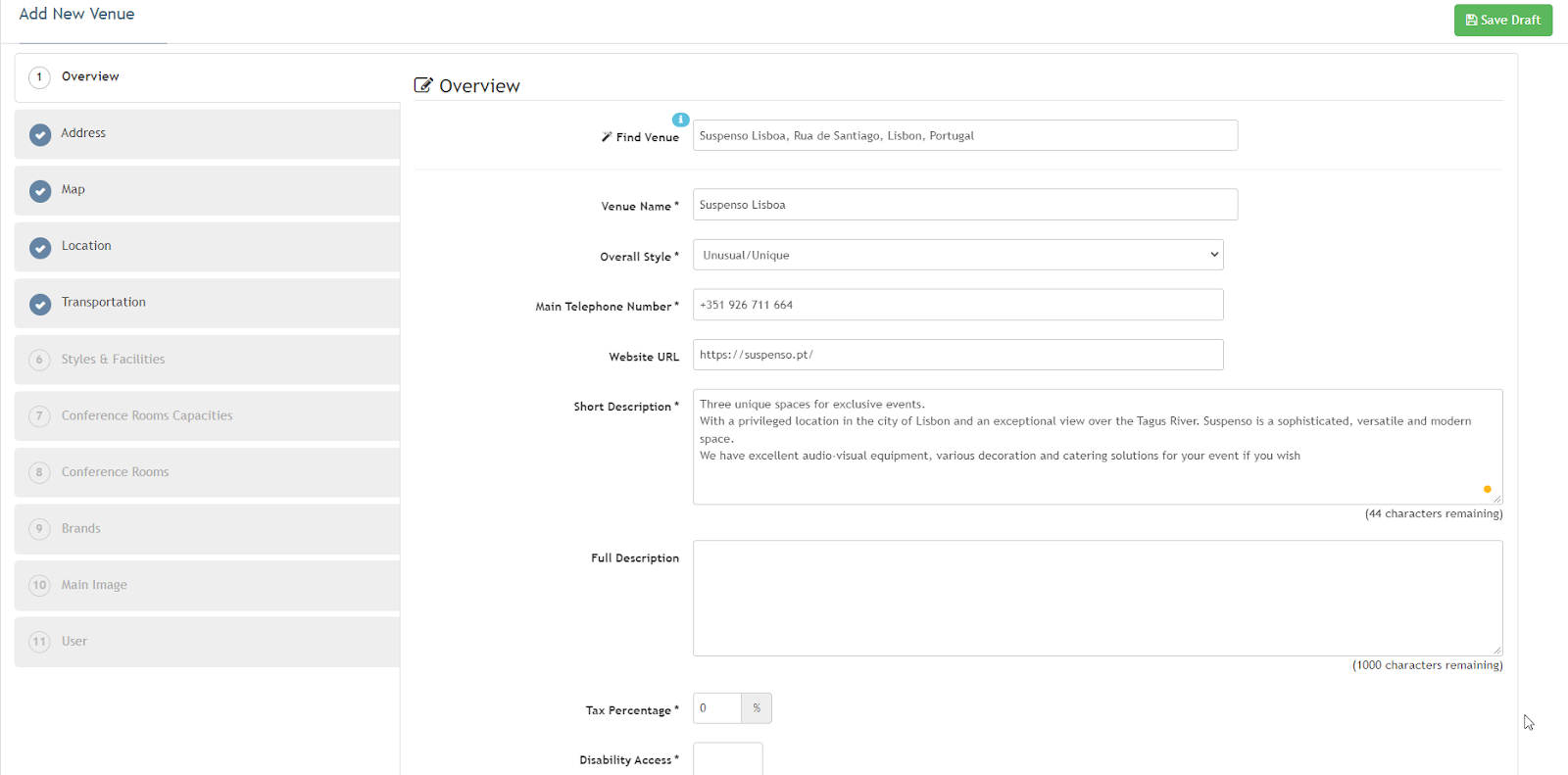This screenshot has height=775, width=1568.
Task: Click the step 11 circle icon
Action: pyautogui.click(x=39, y=642)
